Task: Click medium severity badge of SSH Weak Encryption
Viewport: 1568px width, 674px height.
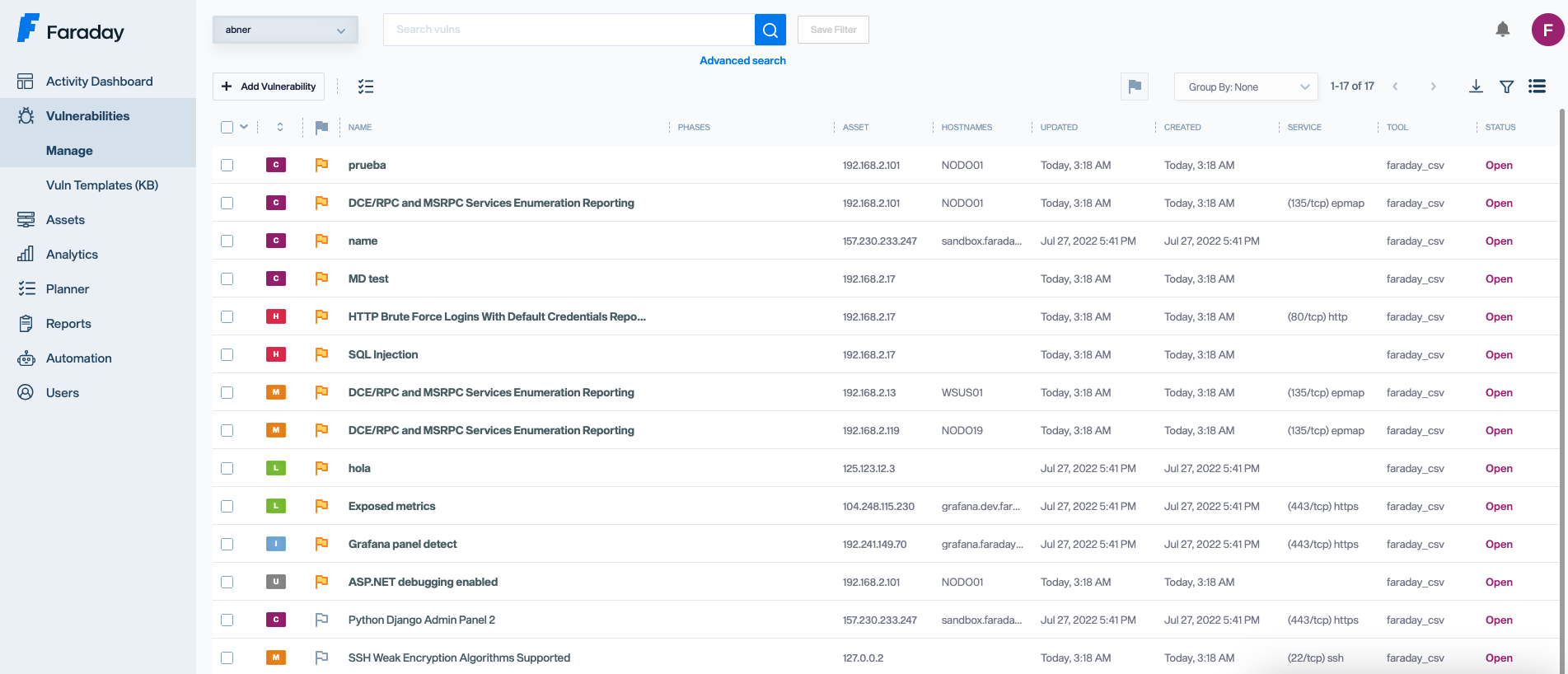Action: point(276,658)
